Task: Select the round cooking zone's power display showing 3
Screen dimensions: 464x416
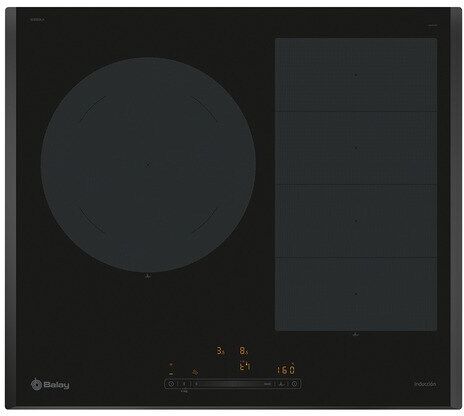Action: [x=220, y=351]
